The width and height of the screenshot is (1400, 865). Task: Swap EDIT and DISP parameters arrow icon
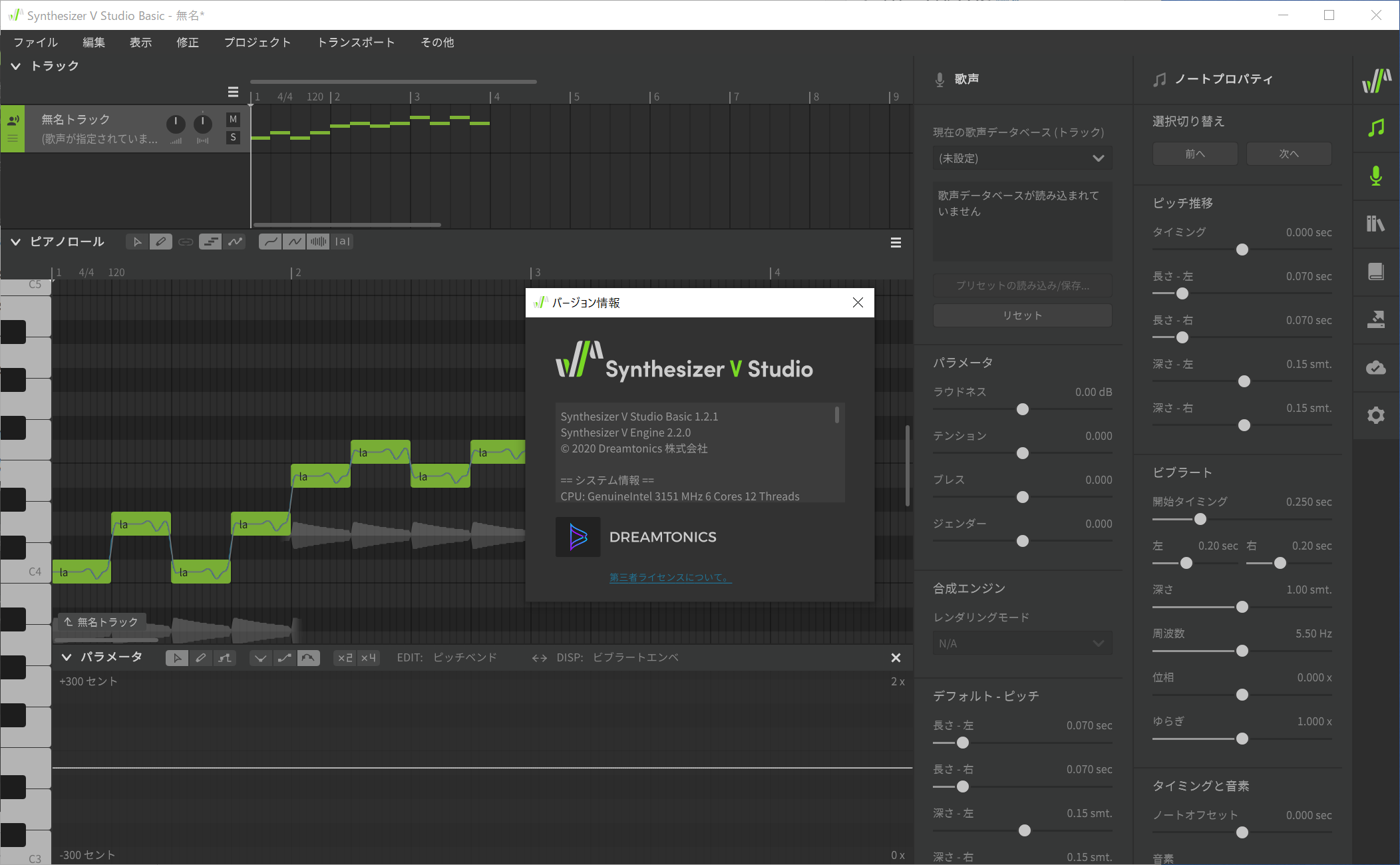540,658
